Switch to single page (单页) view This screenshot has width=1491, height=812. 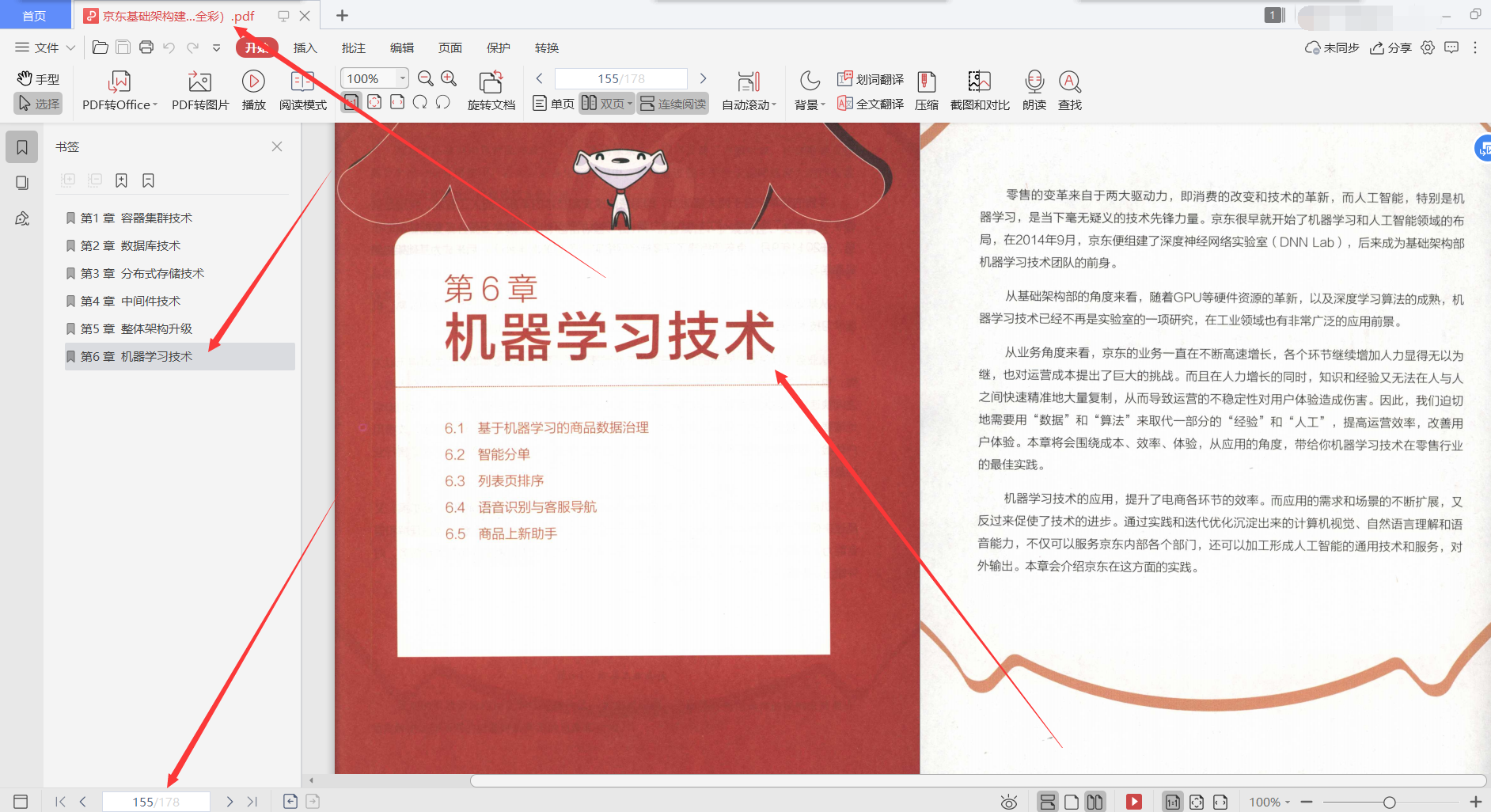[x=553, y=104]
